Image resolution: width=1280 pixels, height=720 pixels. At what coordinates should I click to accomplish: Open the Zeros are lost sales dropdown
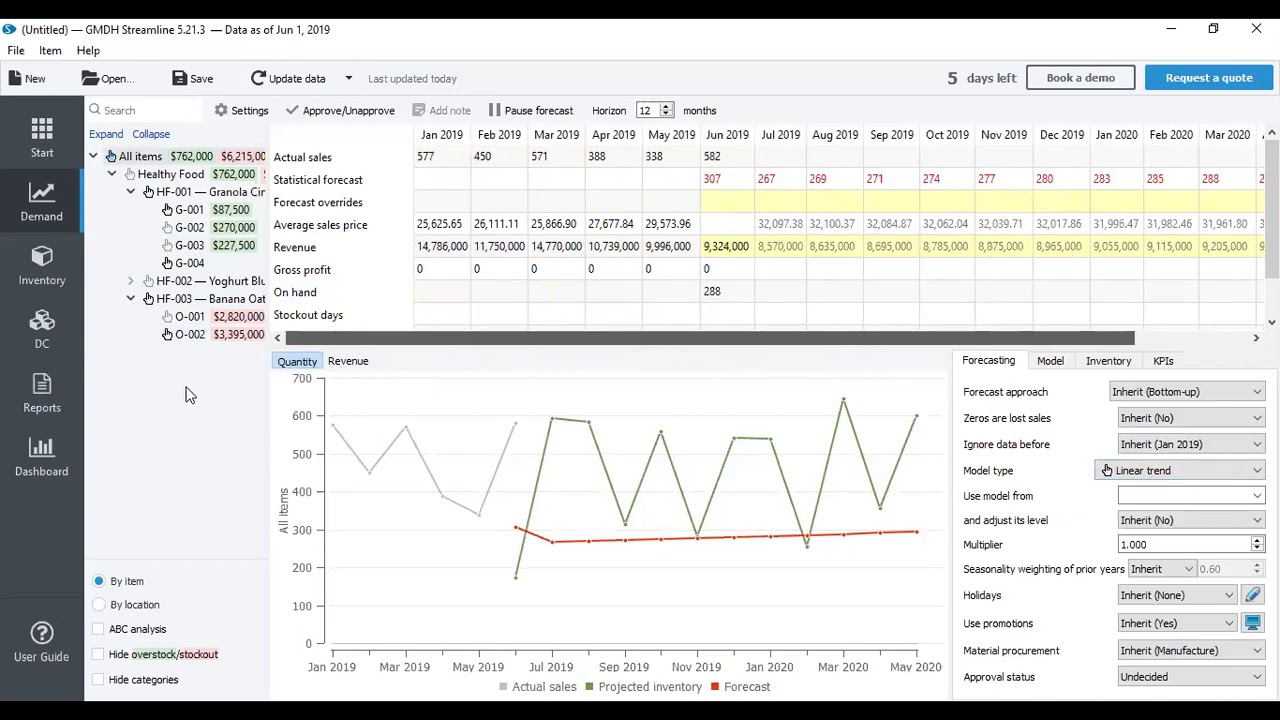(x=1191, y=418)
